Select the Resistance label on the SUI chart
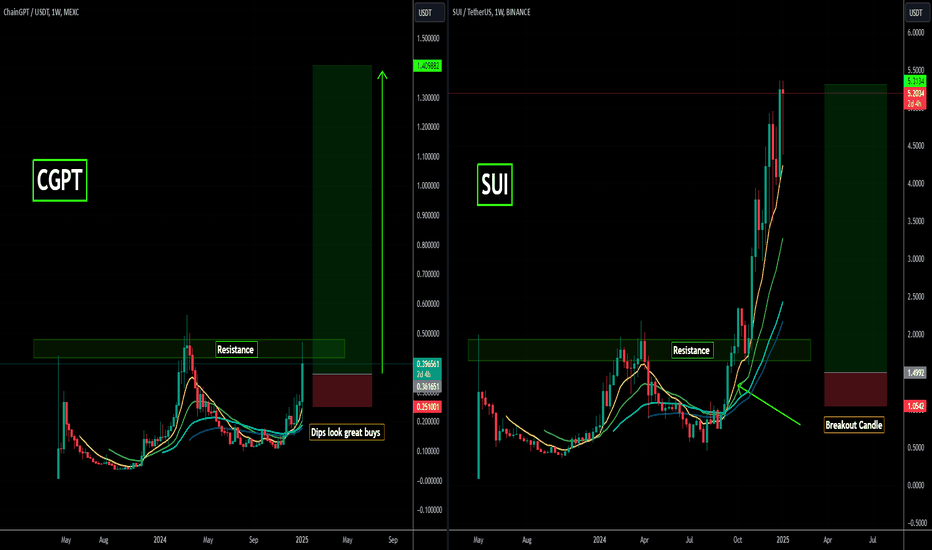Screen dimensions: 932x550 click(x=691, y=351)
